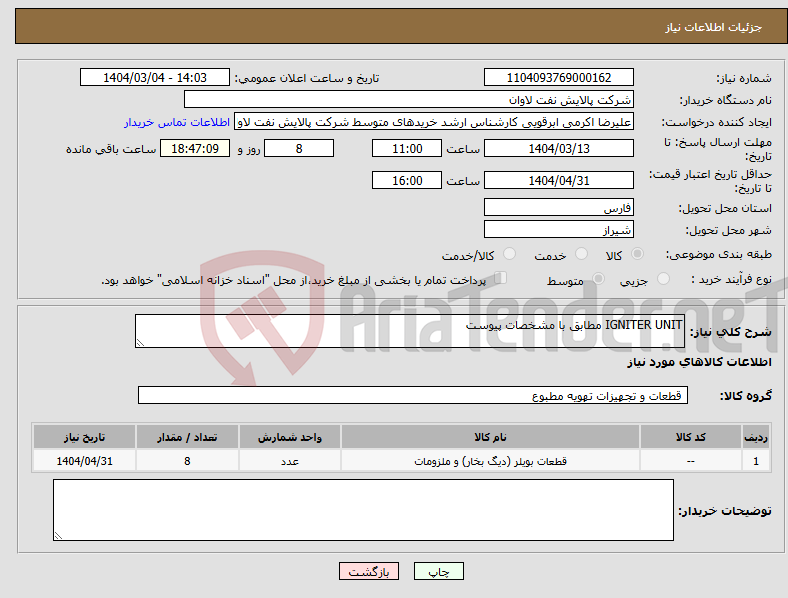Click the remaining time field 18:47:09
The width and height of the screenshot is (788, 598).
[195, 148]
